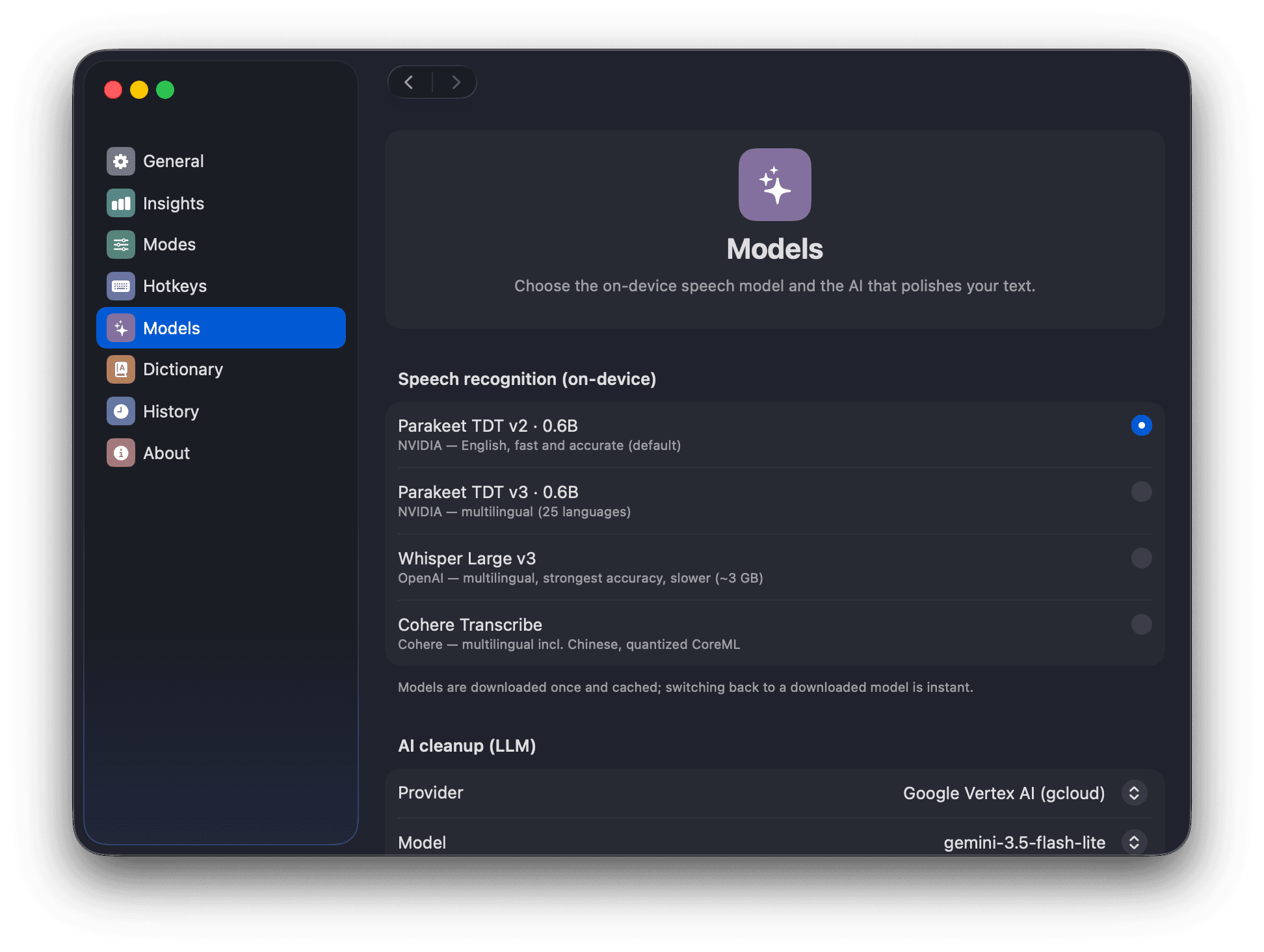Open the Hotkeys section
This screenshot has width=1264, height=952.
(221, 286)
